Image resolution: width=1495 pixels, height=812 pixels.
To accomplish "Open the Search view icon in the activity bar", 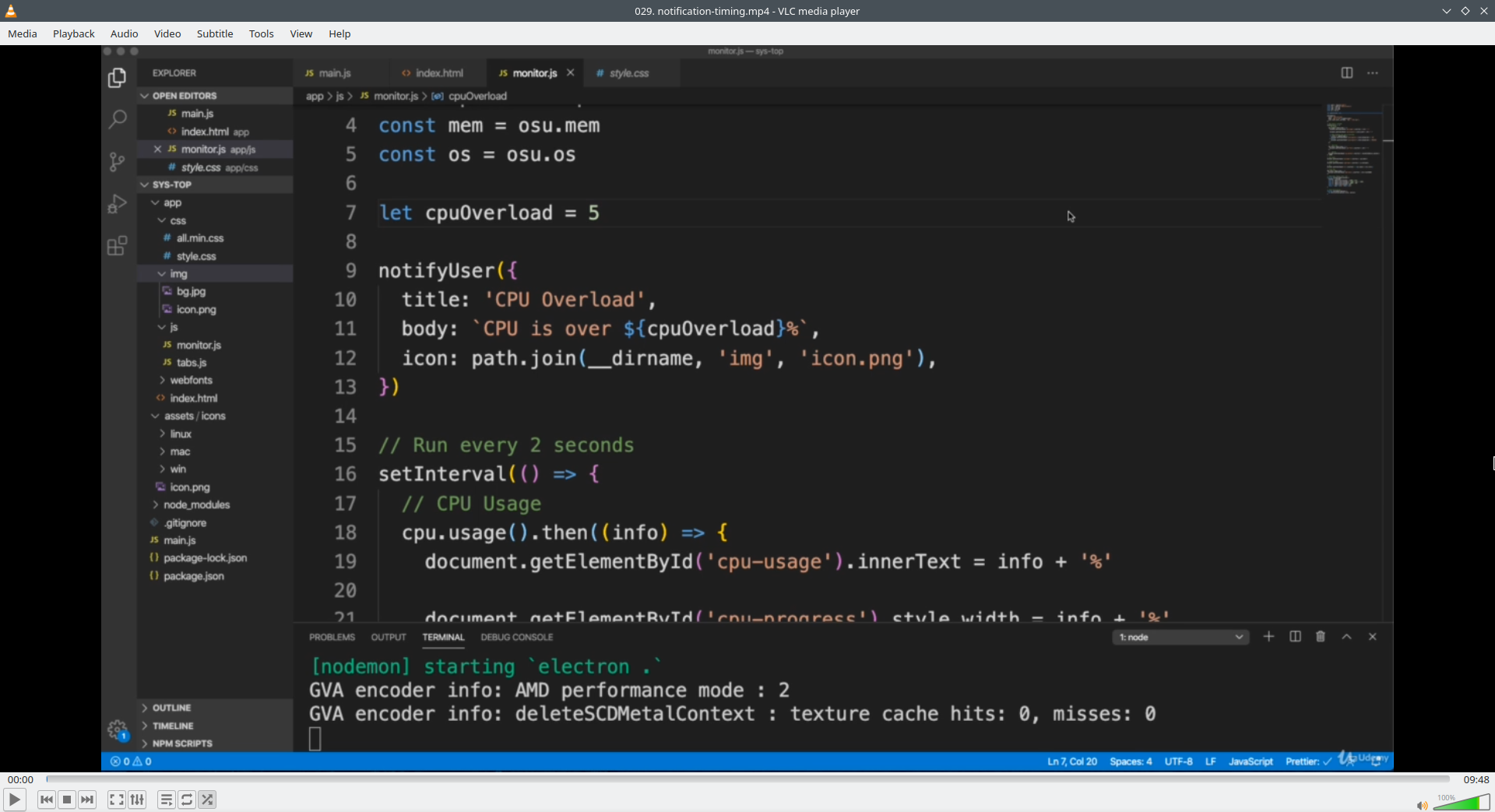I will (117, 119).
